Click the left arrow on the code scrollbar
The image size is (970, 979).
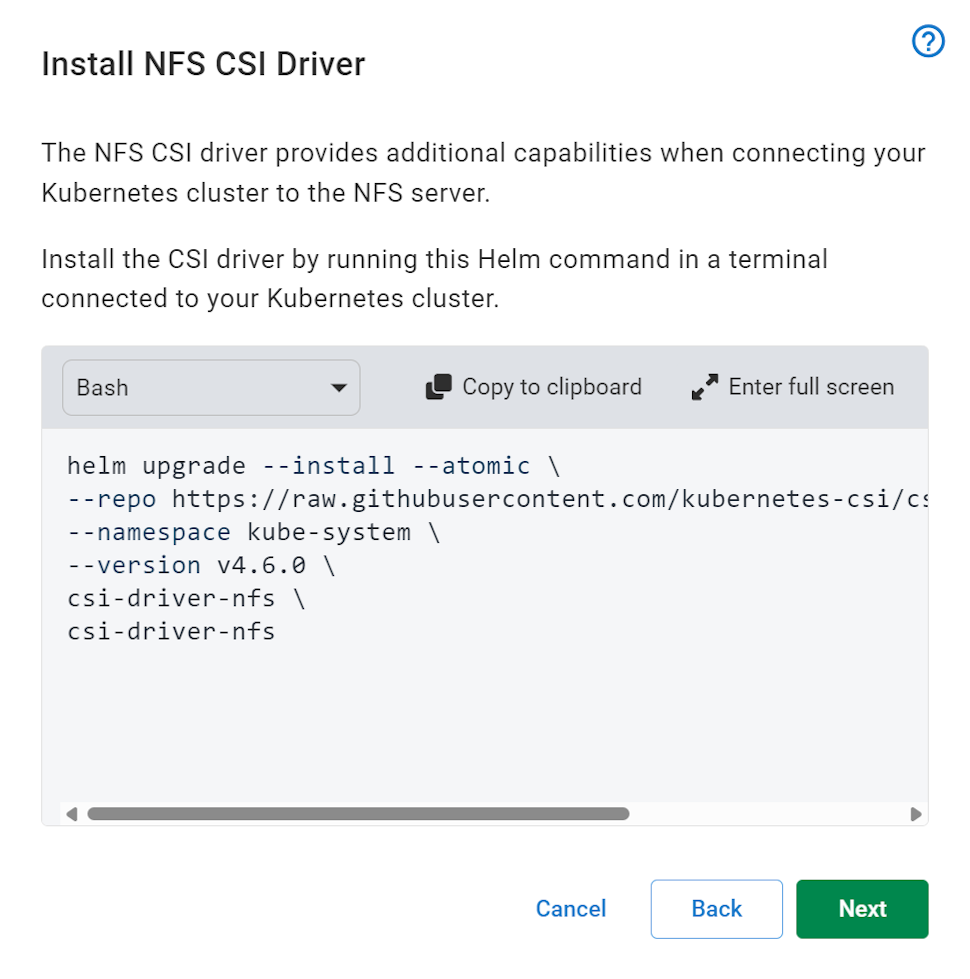[x=72, y=814]
